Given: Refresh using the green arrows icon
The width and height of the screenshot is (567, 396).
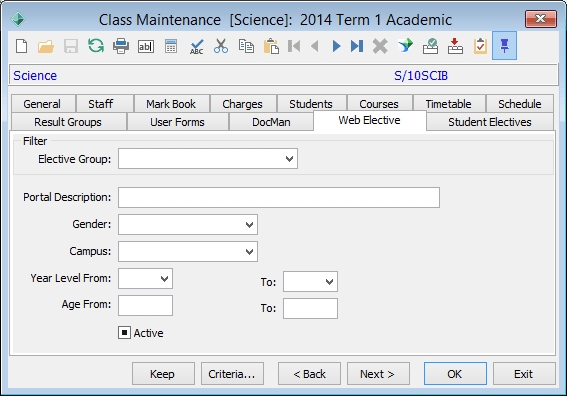Looking at the screenshot, I should 96,46.
